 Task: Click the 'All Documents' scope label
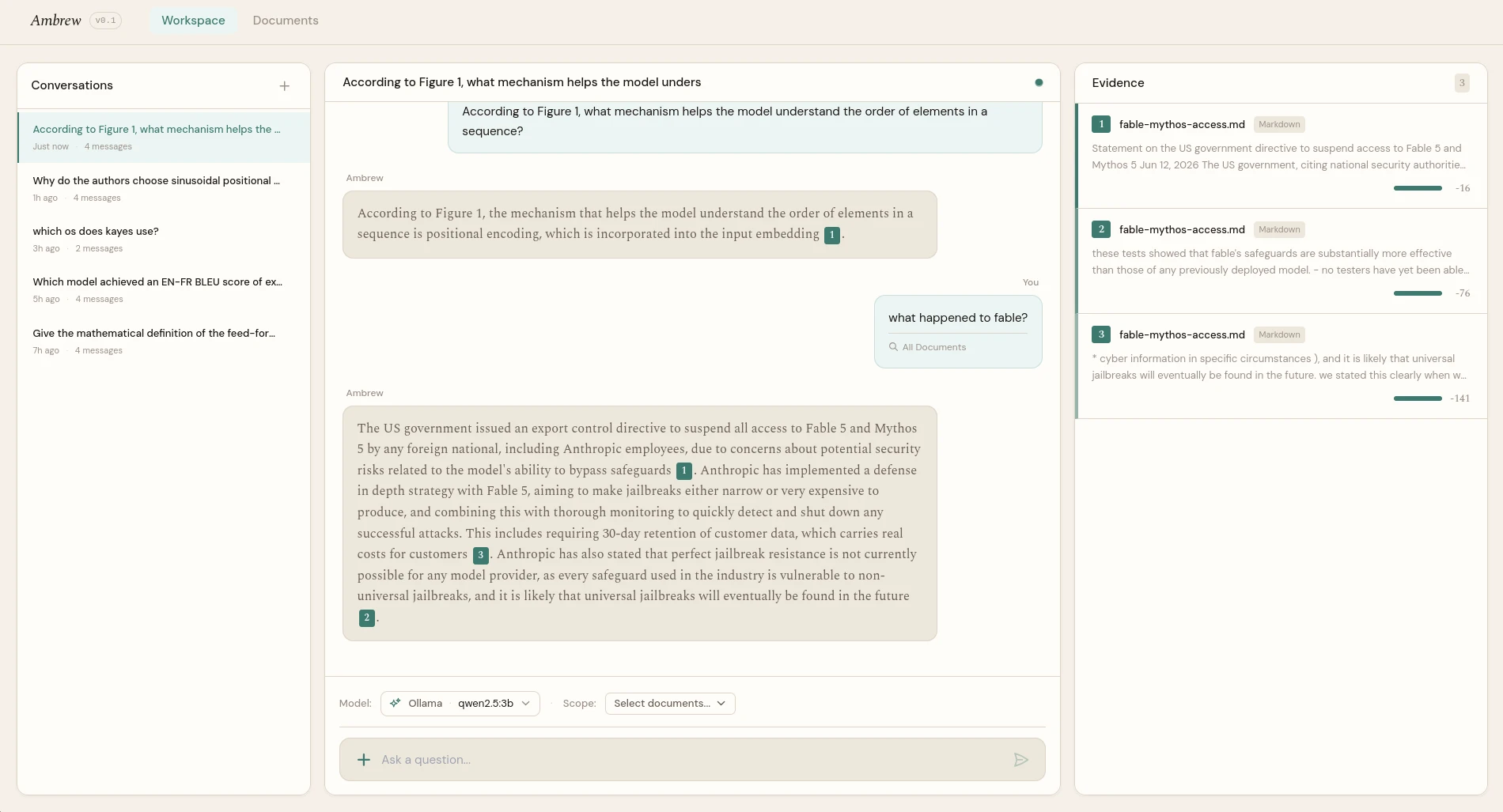(x=934, y=347)
